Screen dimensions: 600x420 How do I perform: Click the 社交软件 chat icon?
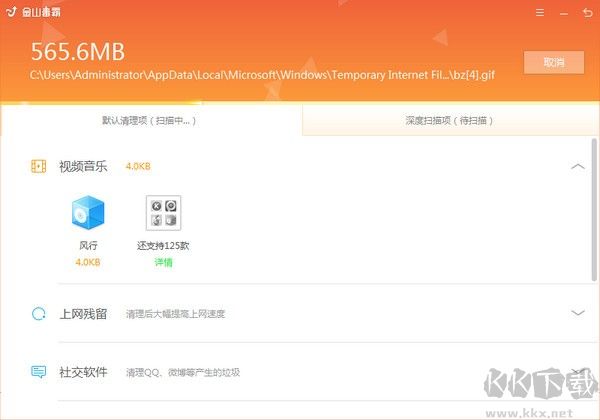pos(38,372)
